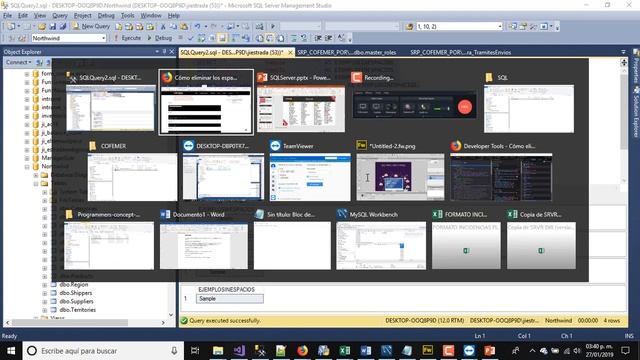Expand the dbo.Region table node
This screenshot has height=360, width=640.
click(44, 284)
